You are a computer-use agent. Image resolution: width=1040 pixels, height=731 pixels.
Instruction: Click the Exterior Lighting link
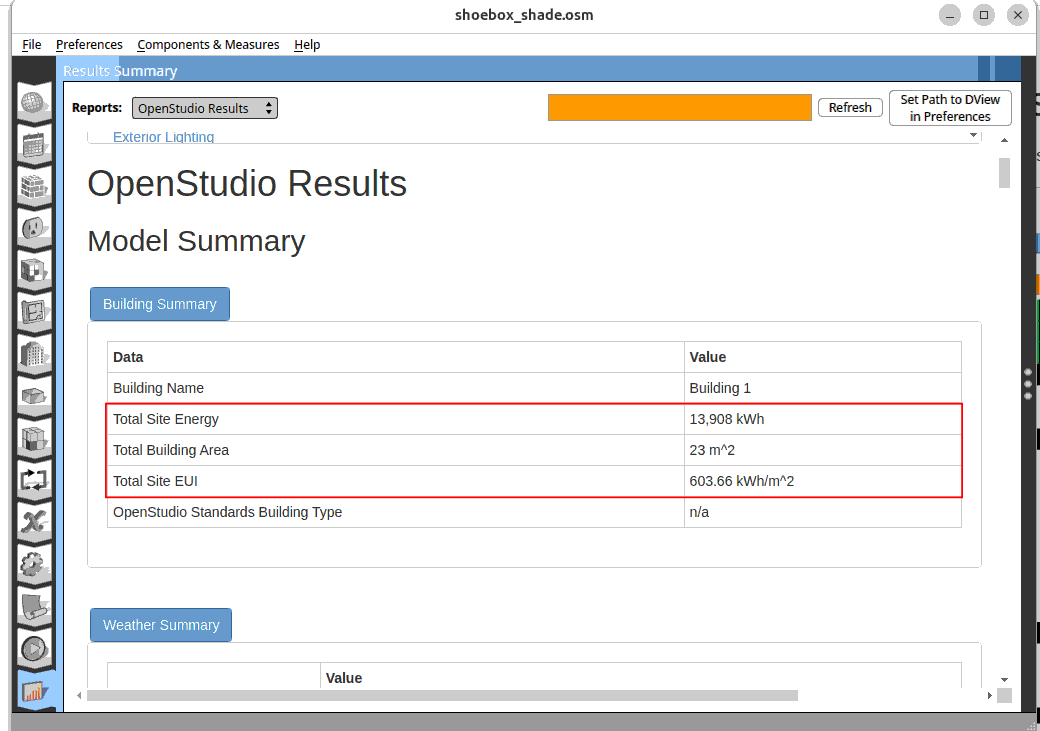point(163,138)
